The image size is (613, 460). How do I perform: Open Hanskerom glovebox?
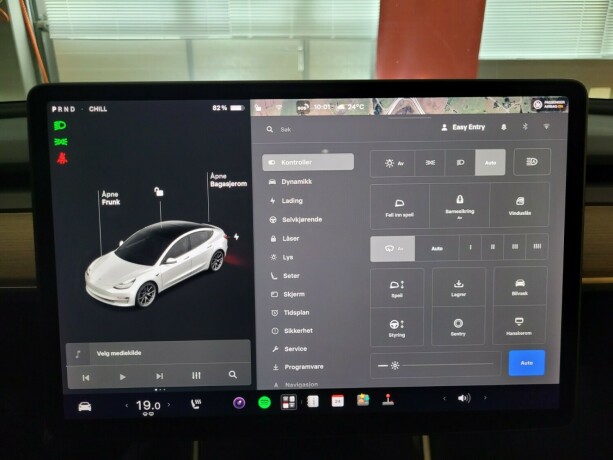coord(519,325)
